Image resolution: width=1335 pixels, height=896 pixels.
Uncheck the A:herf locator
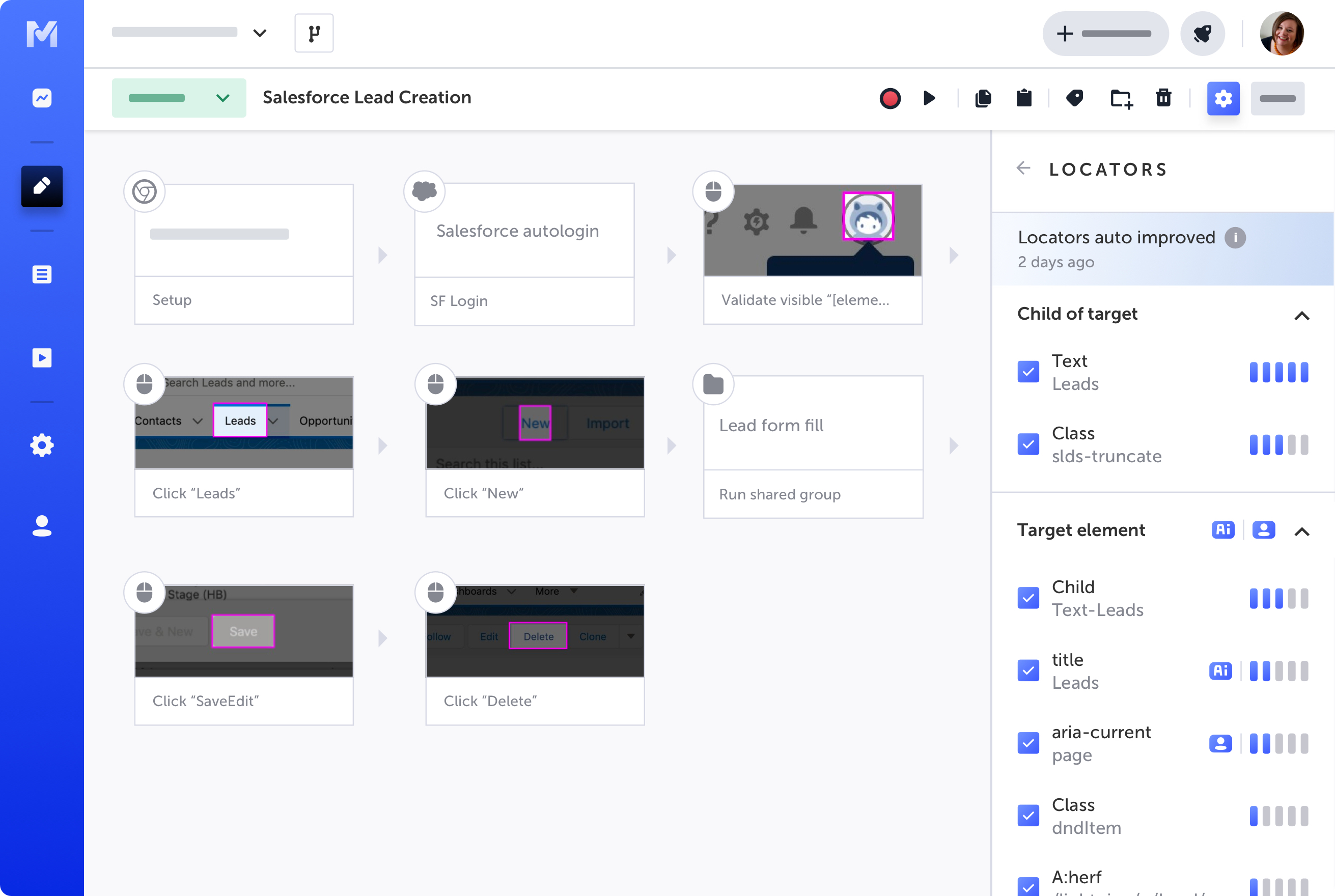tap(1028, 886)
